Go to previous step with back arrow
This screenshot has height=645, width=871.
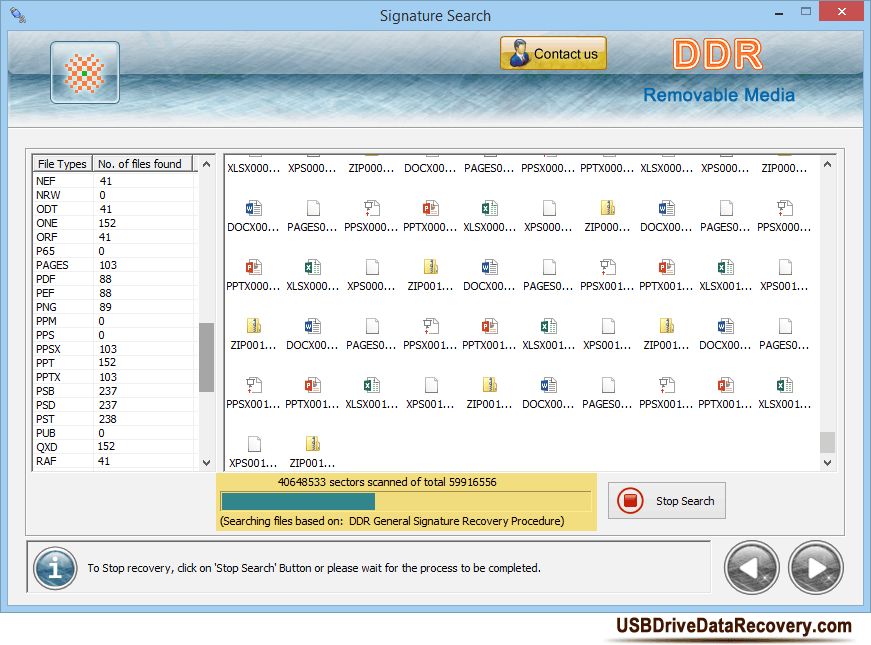click(x=752, y=567)
